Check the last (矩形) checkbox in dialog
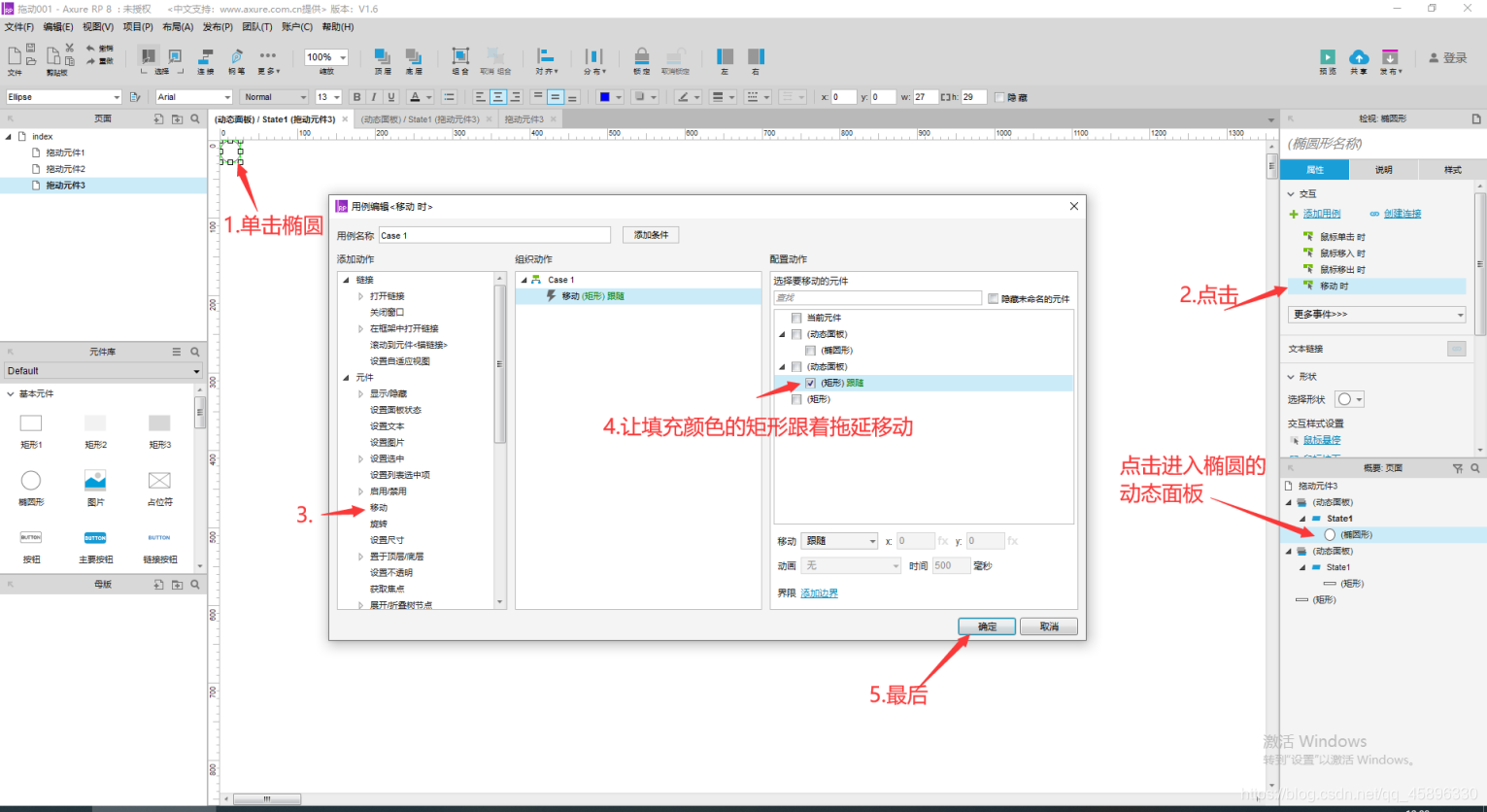This screenshot has height=812, width=1487. click(796, 399)
